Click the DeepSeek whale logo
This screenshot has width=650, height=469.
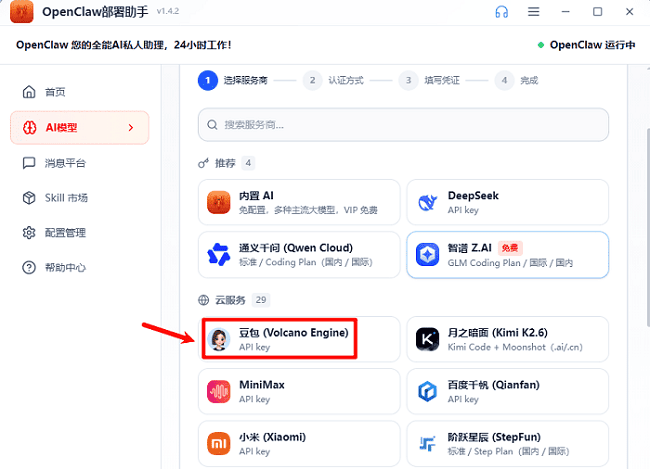pos(427,202)
